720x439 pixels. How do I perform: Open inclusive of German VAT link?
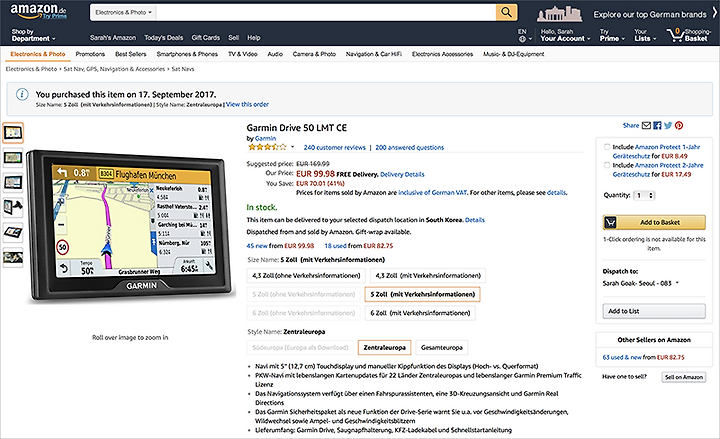point(433,193)
